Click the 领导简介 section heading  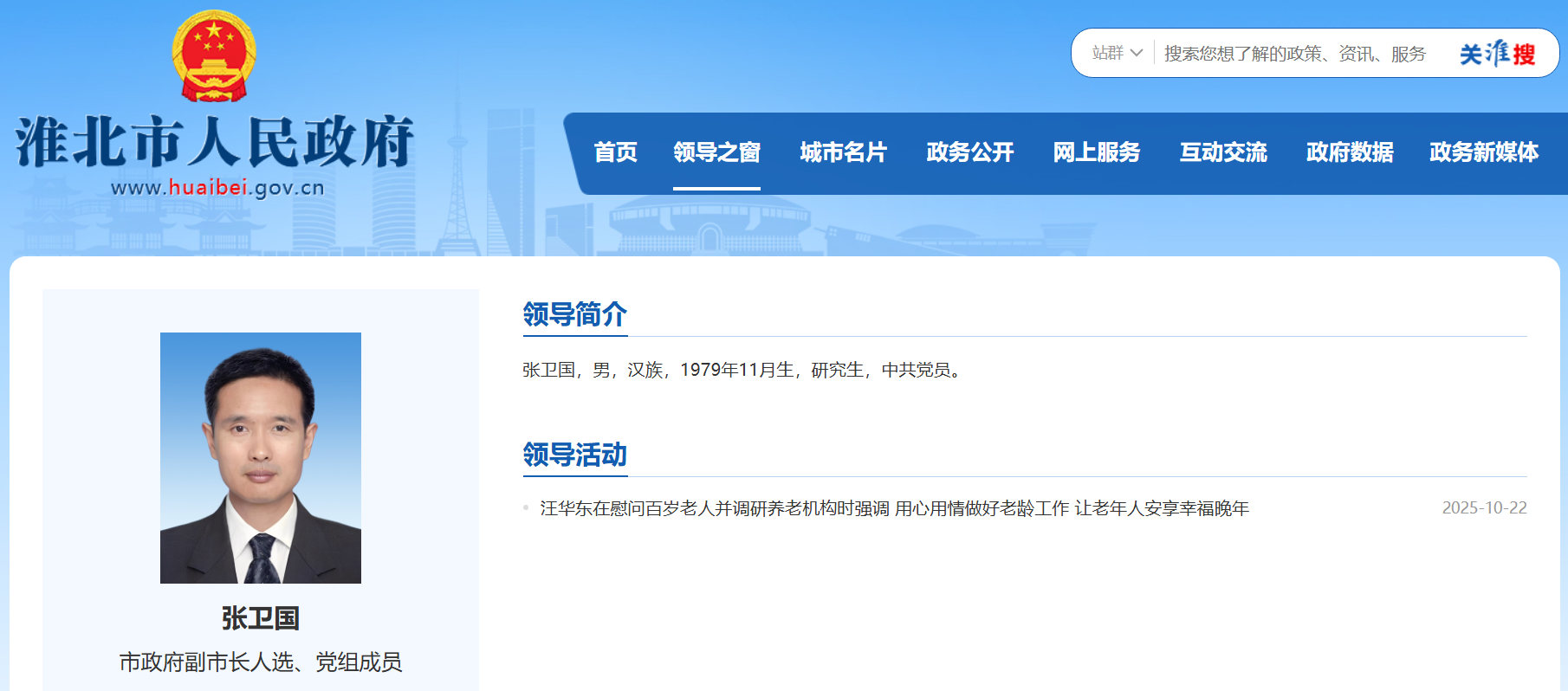point(575,314)
